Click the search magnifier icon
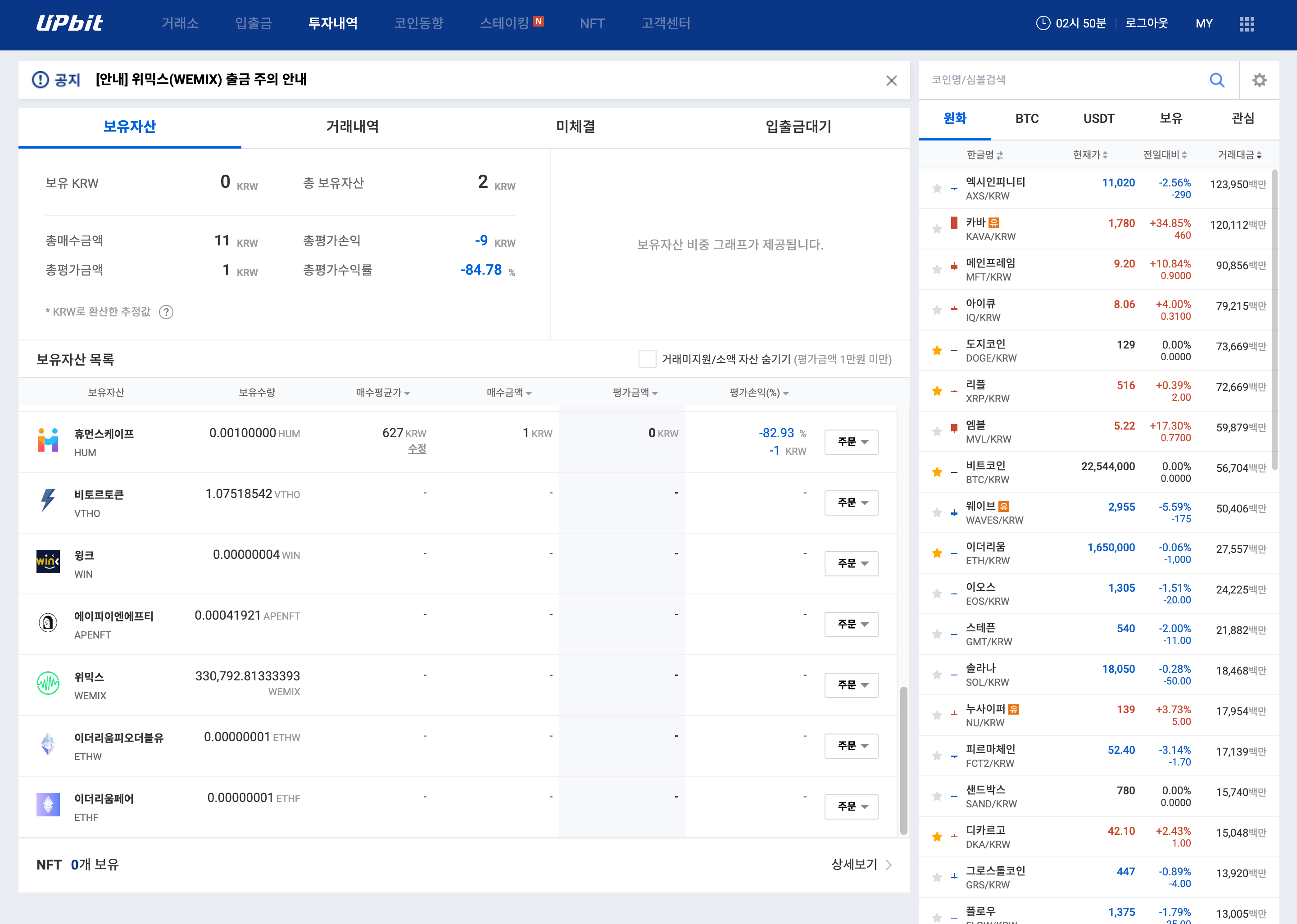 (1216, 80)
